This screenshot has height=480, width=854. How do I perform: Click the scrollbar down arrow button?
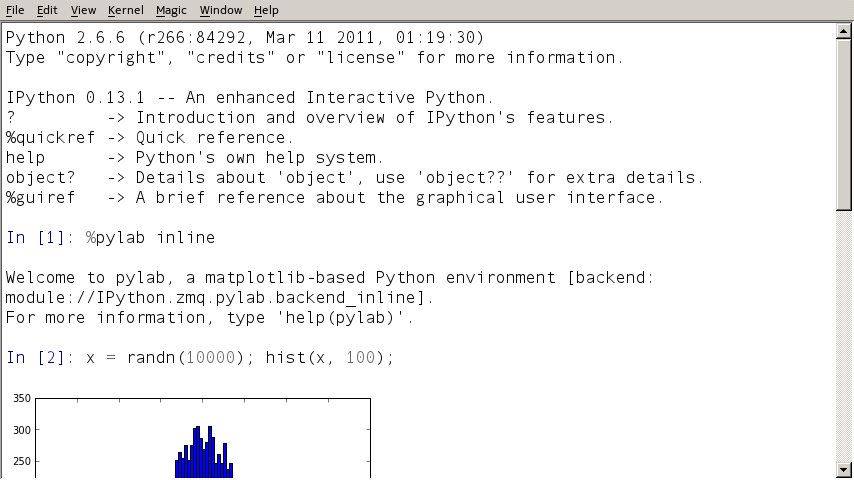point(843,469)
